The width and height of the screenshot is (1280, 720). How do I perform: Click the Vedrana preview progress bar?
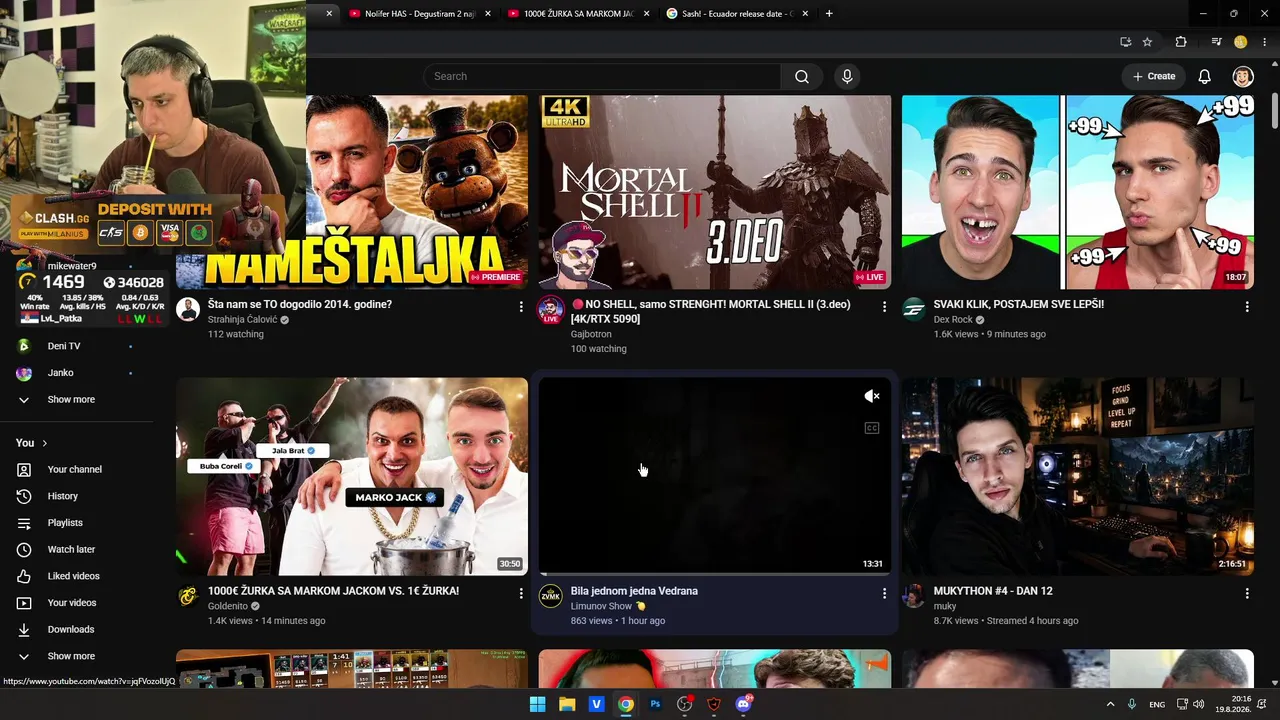point(715,574)
